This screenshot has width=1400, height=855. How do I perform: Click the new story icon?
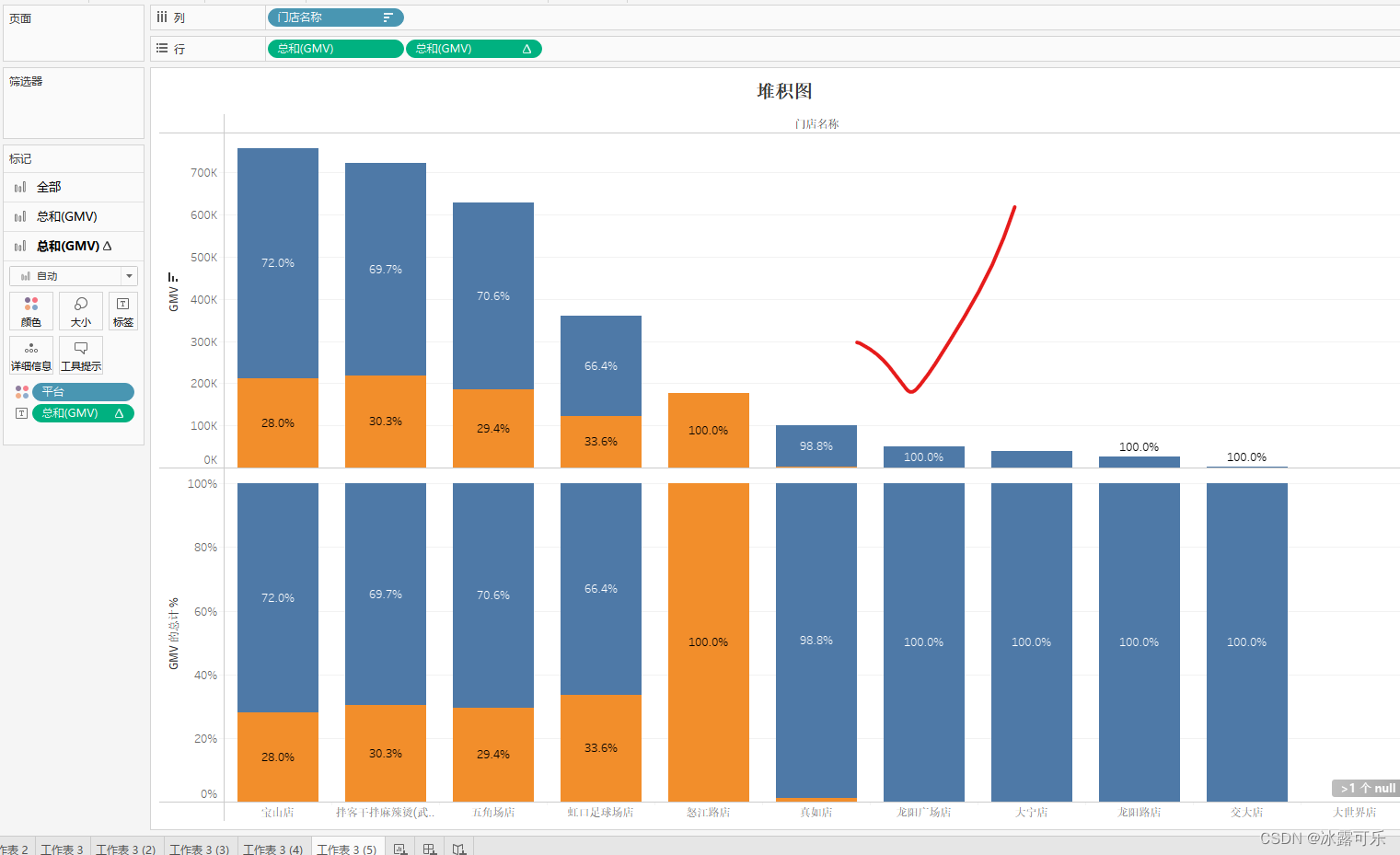[459, 849]
